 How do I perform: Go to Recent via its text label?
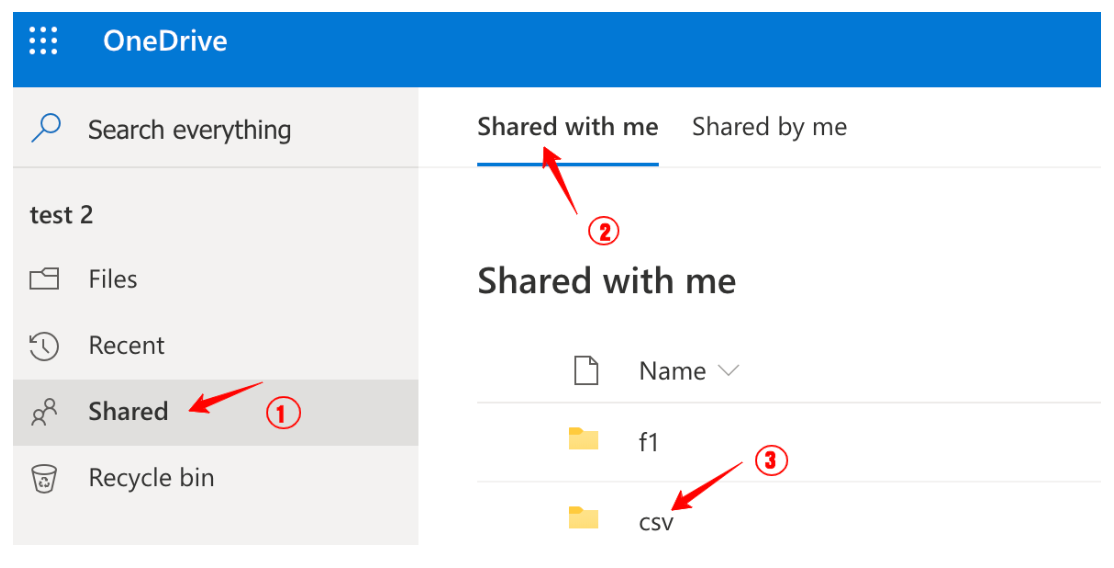click(126, 346)
